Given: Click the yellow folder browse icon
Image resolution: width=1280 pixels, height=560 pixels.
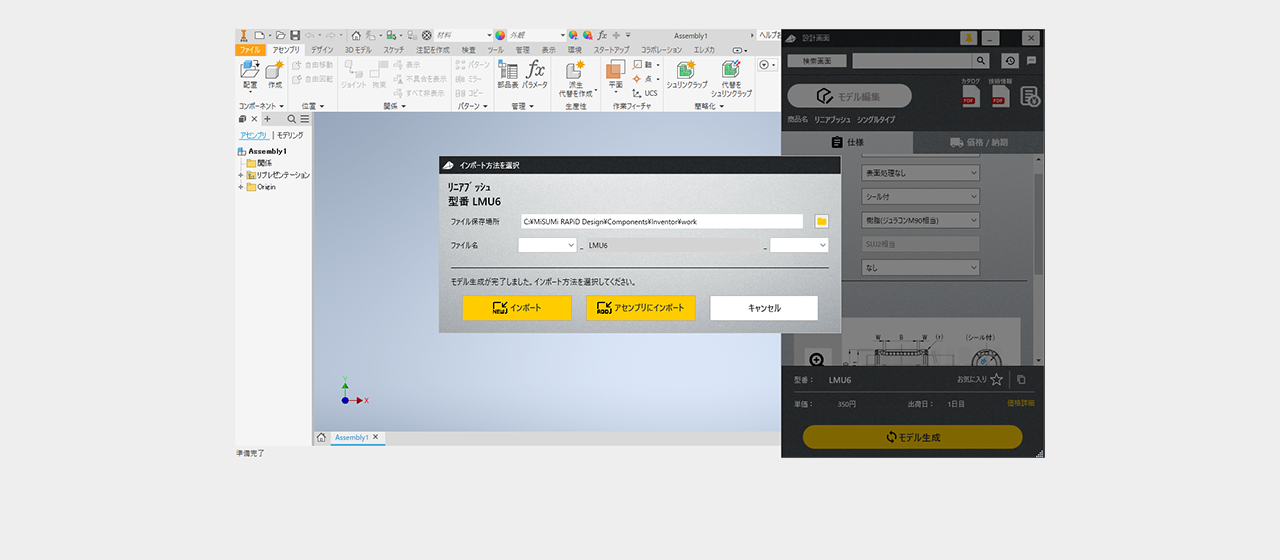Looking at the screenshot, I should point(822,221).
